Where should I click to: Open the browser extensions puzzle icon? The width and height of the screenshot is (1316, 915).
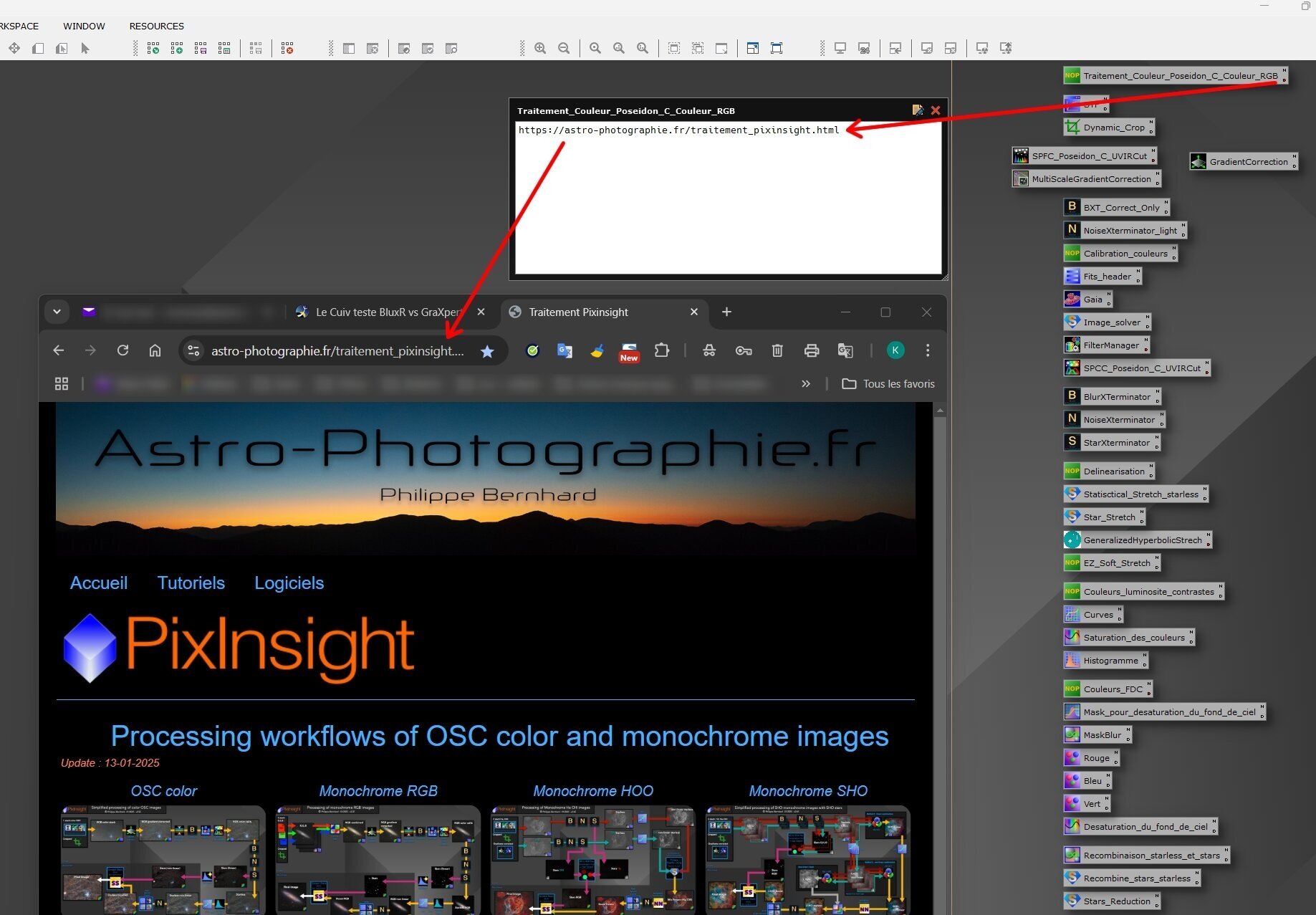[x=662, y=350]
